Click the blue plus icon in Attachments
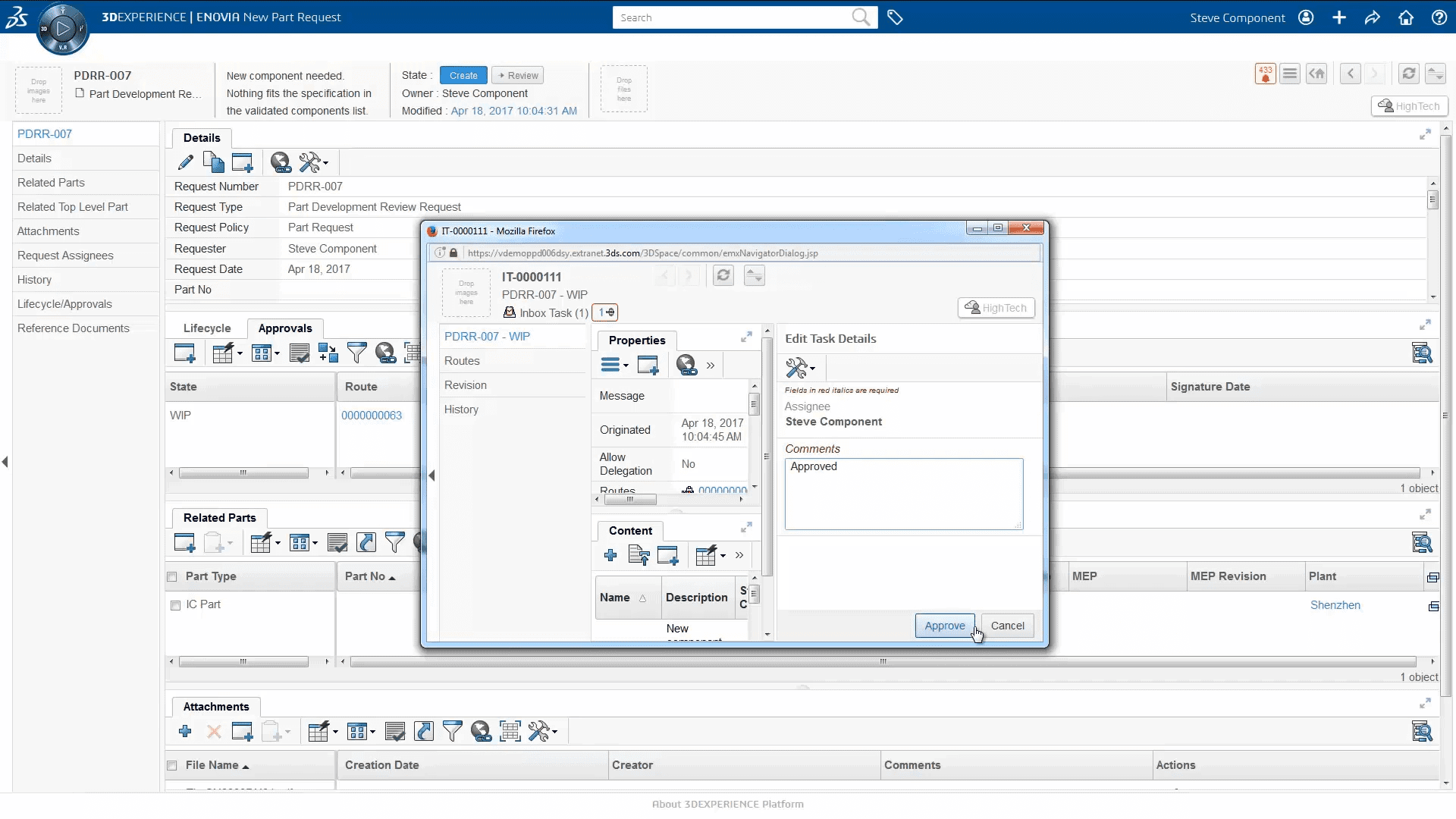This screenshot has height=819, width=1456. [185, 732]
